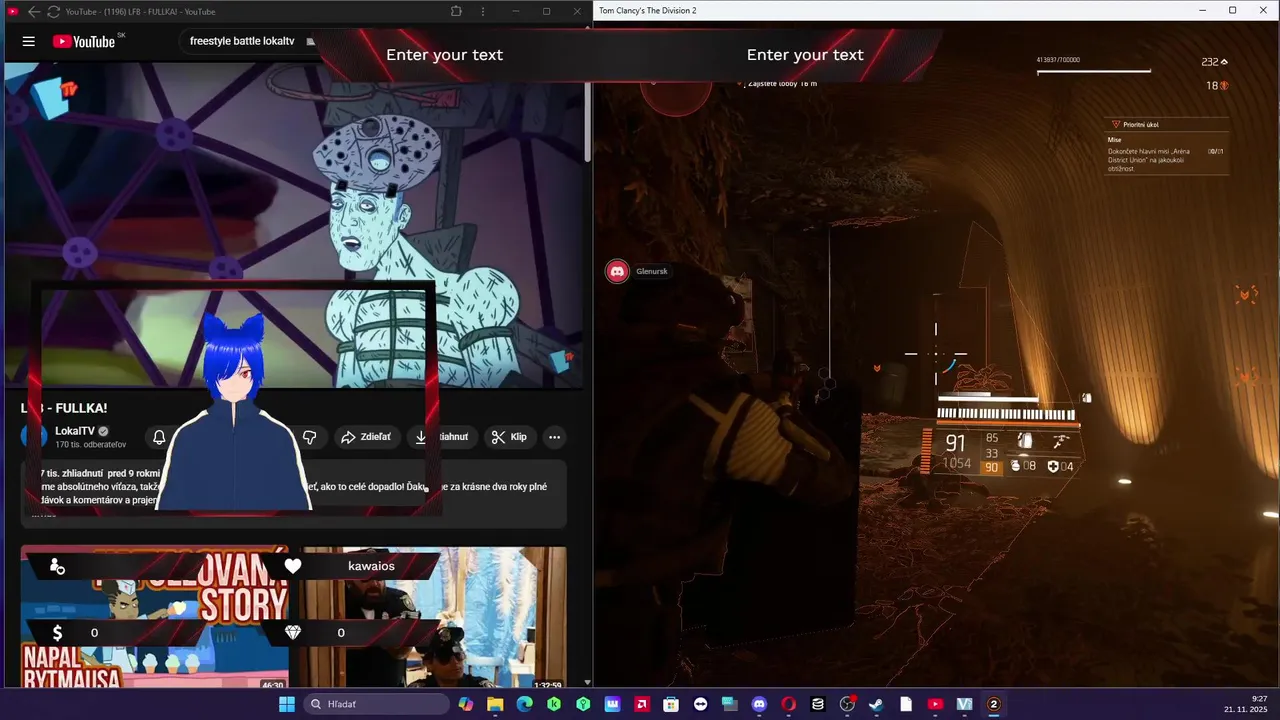Viewport: 1280px width, 720px height.
Task: Click the ammo count 91 in Division 2 HUD
Action: (956, 443)
